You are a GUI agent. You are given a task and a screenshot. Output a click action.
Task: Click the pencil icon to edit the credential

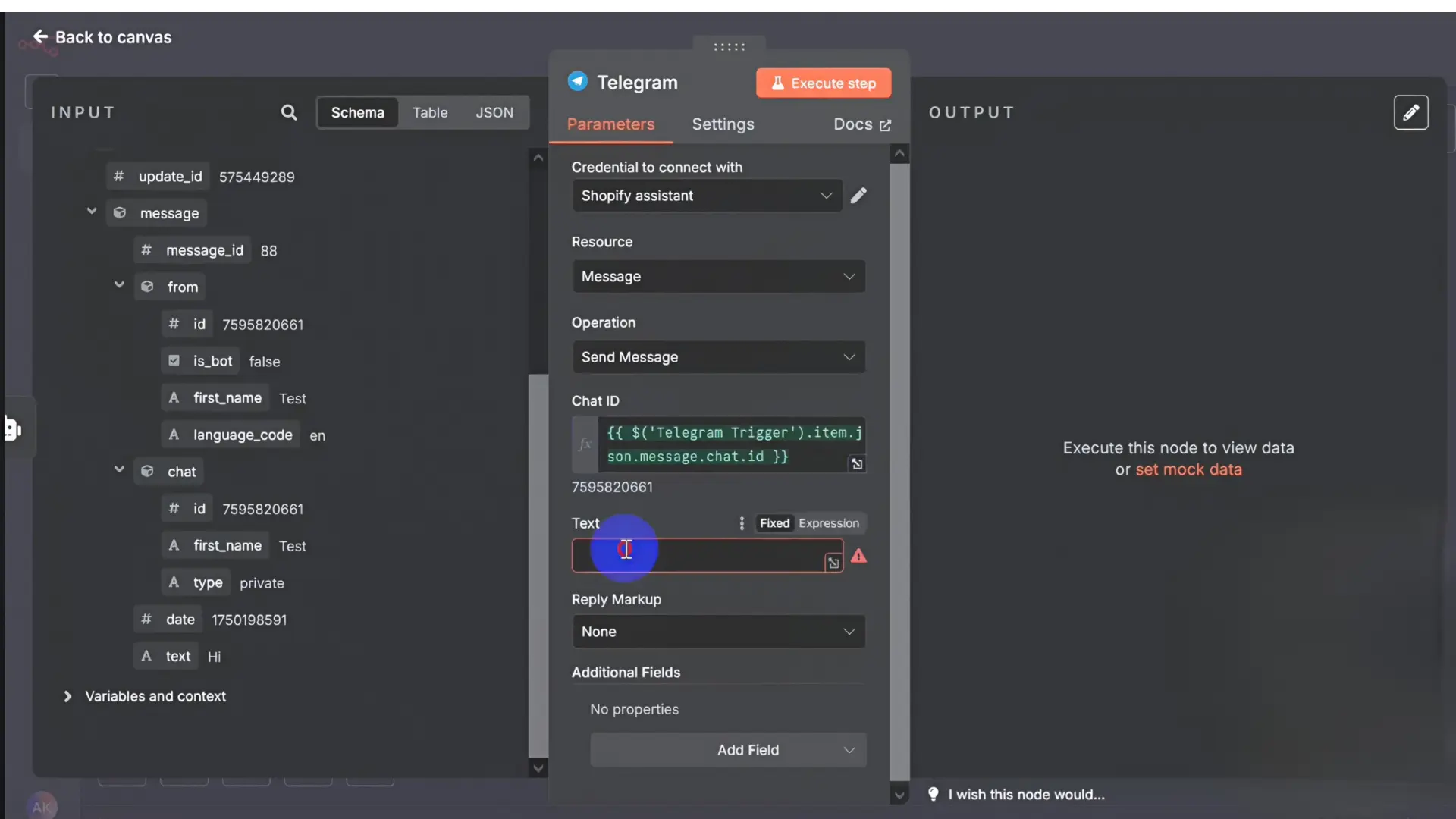coord(858,196)
